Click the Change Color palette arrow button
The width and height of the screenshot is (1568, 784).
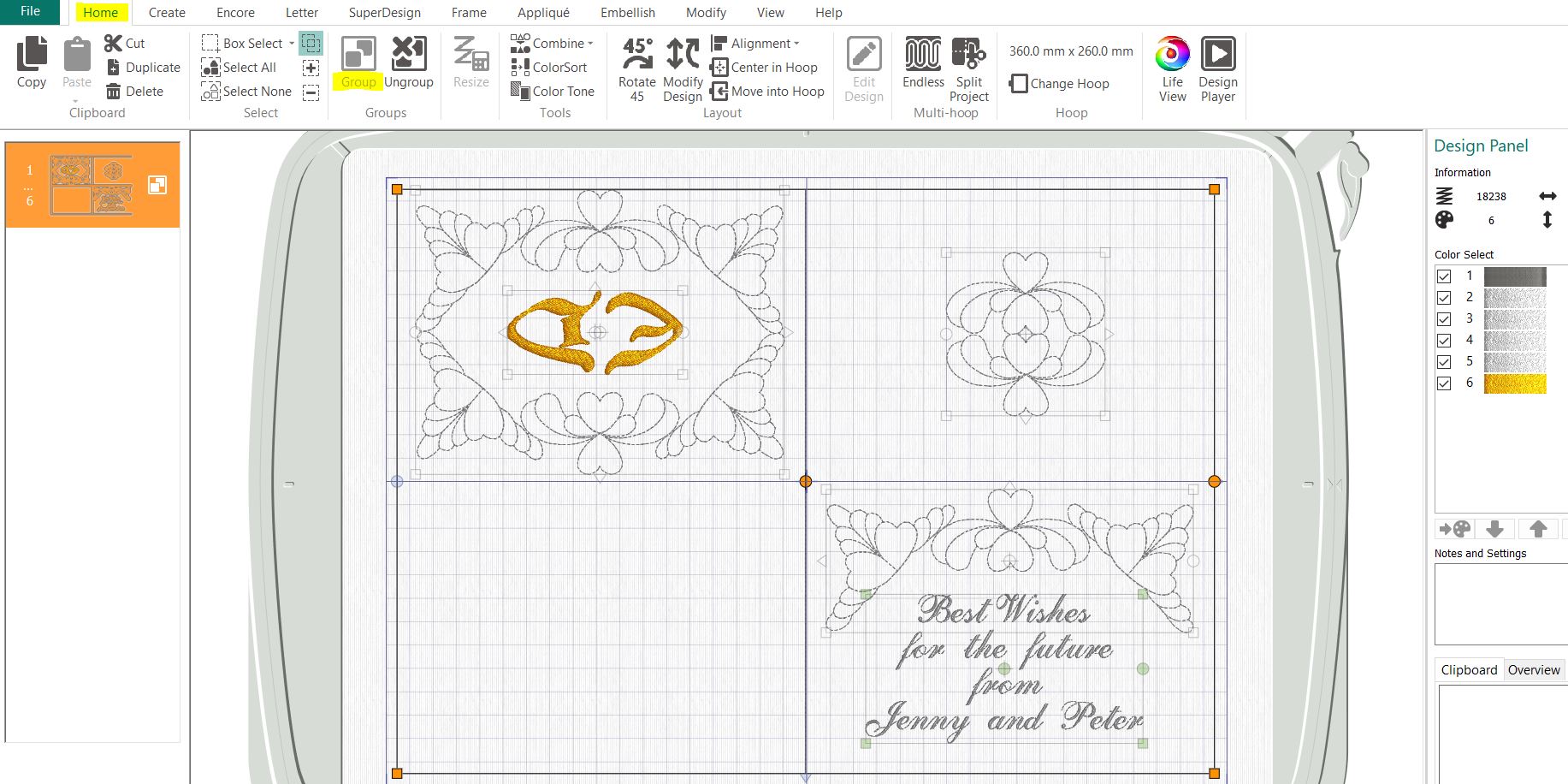(x=1454, y=529)
